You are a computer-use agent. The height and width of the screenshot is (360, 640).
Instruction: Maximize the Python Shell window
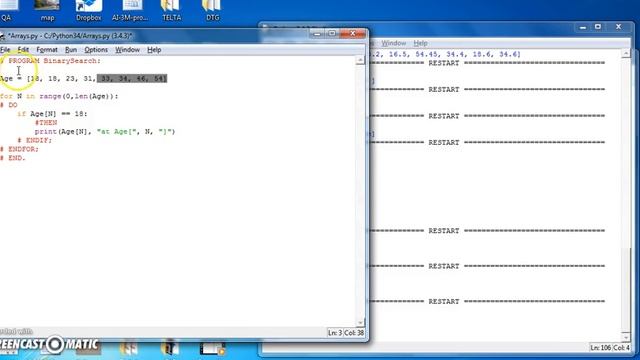[x=598, y=27]
